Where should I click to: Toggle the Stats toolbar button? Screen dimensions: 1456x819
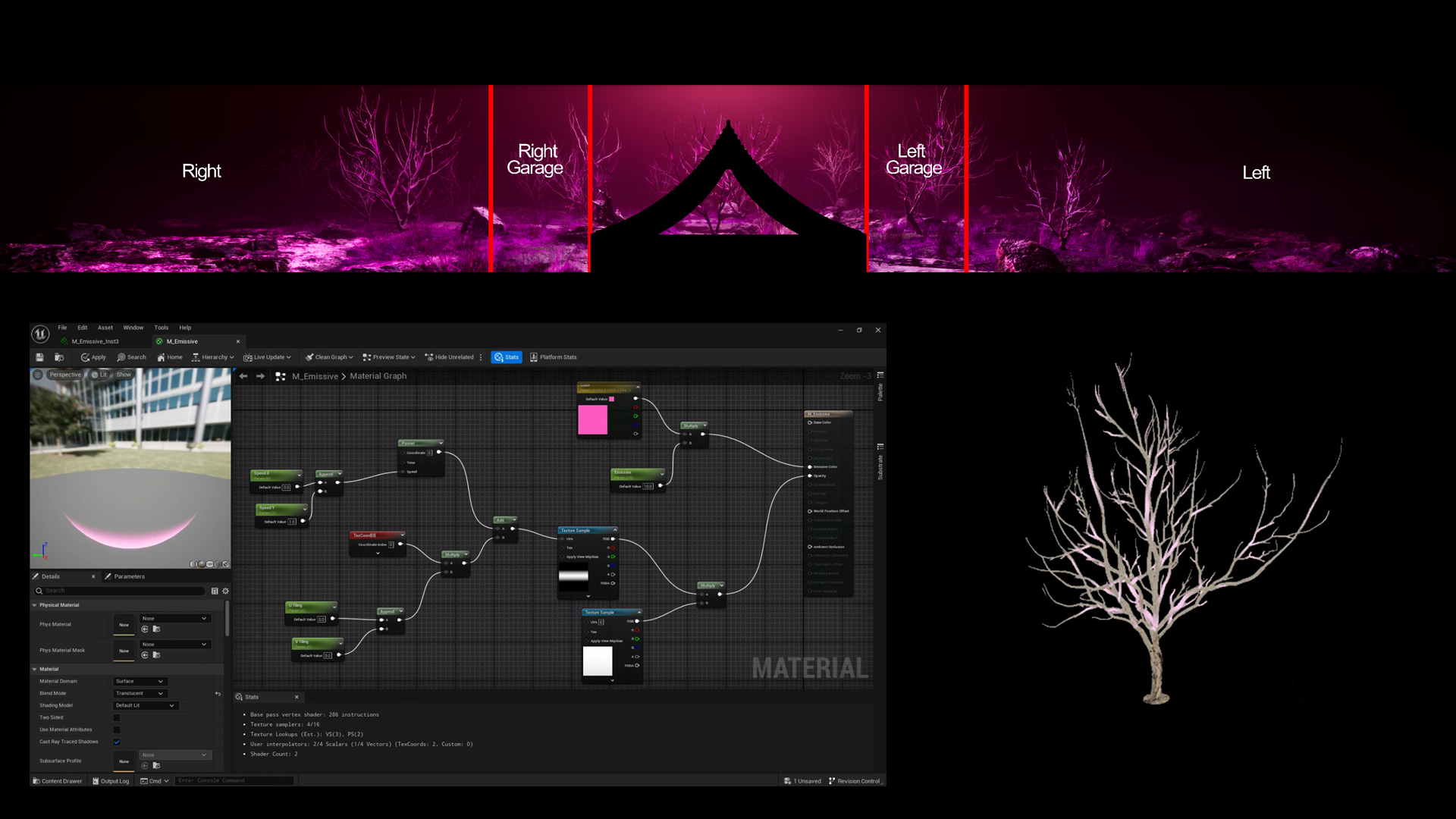pyautogui.click(x=507, y=357)
